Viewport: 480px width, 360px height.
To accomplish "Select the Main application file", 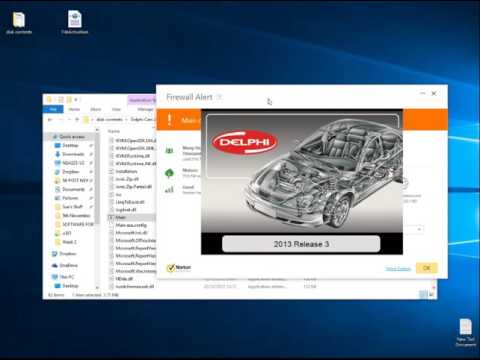I will click(132, 217).
